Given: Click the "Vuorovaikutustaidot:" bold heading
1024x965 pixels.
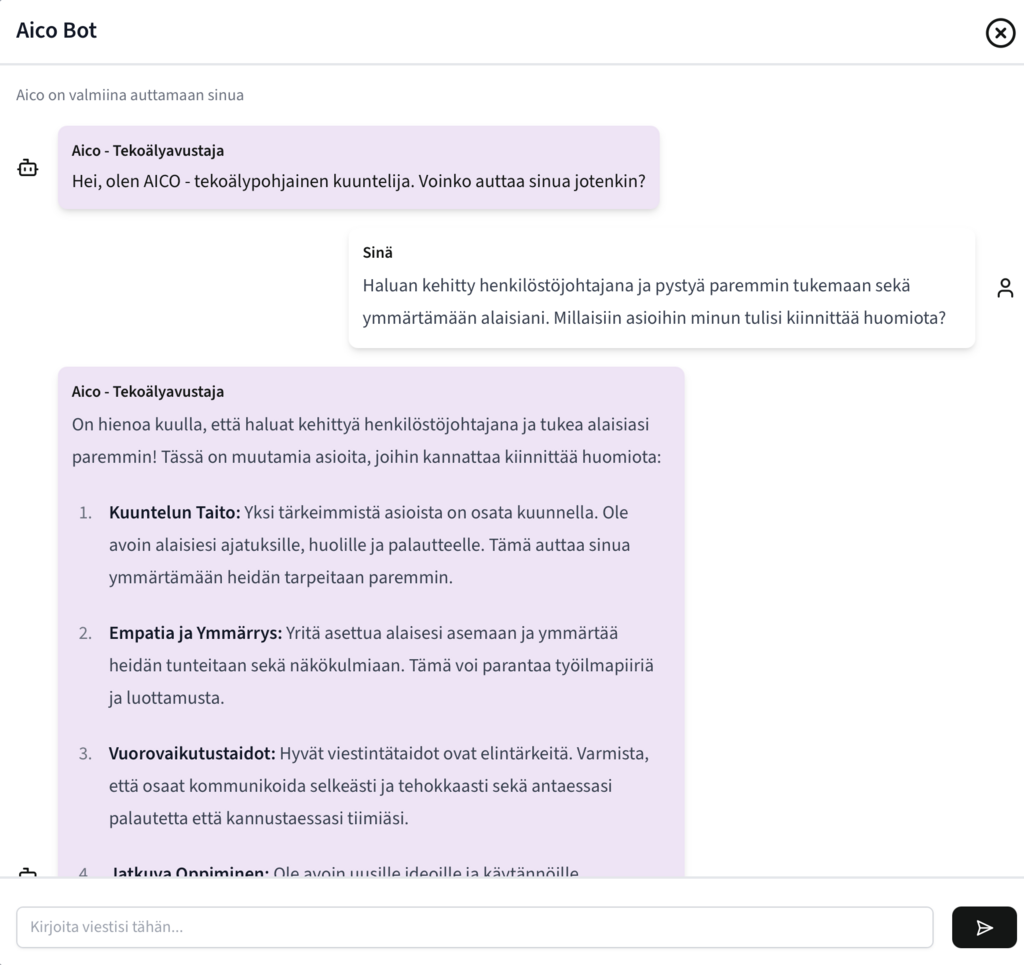Looking at the screenshot, I should click(x=192, y=753).
